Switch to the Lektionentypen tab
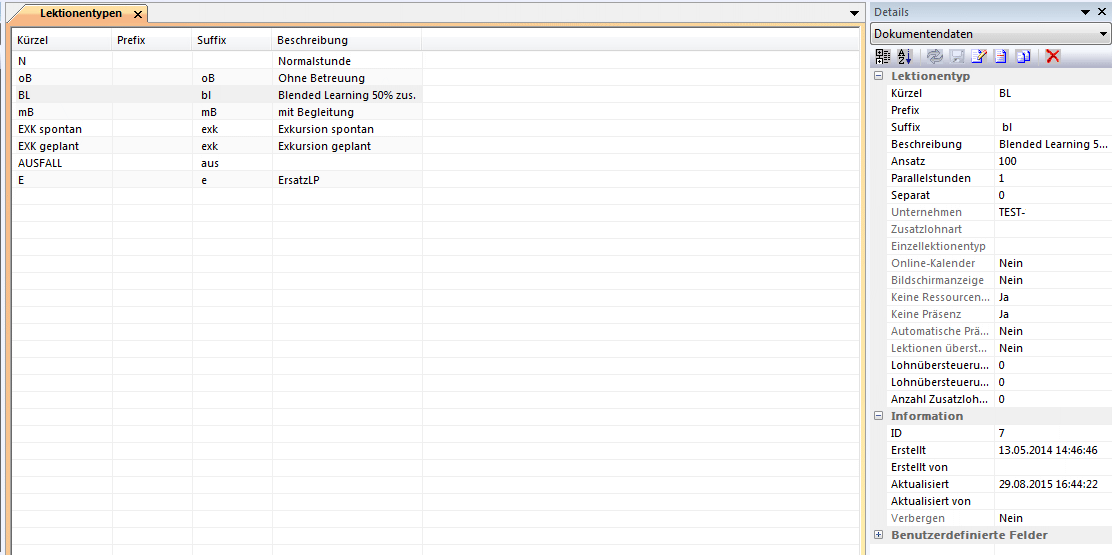Viewport: 1112px width, 555px height. coord(80,14)
